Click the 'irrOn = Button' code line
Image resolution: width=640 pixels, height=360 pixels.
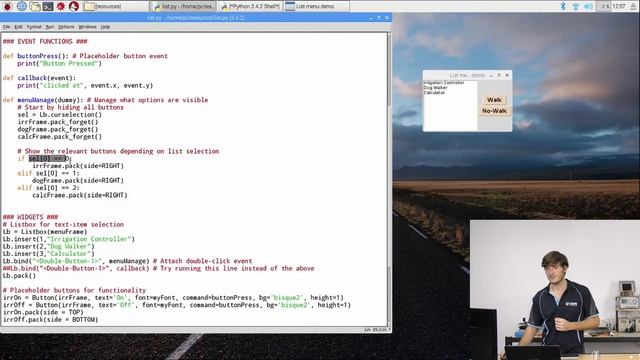click(173, 298)
